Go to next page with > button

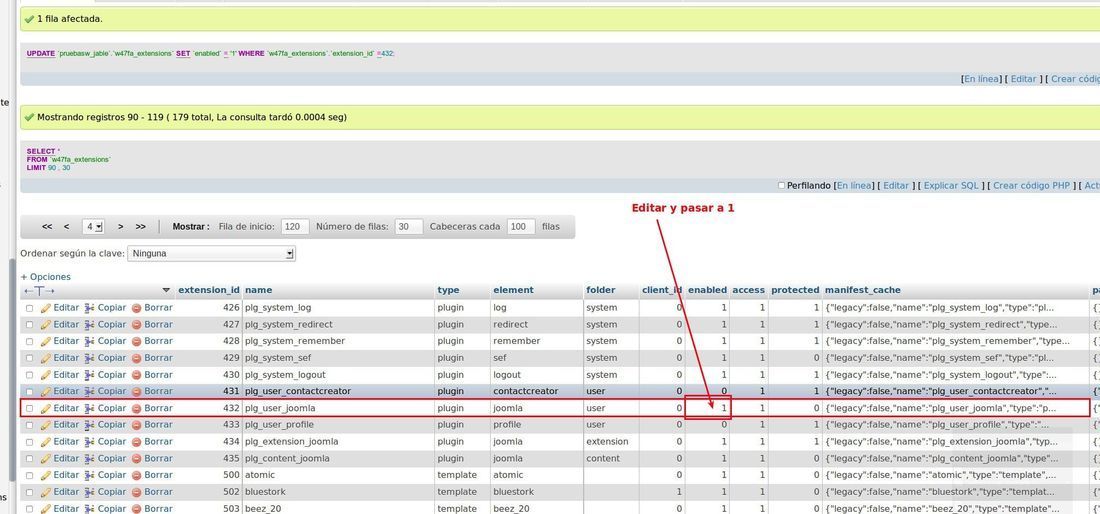click(121, 226)
